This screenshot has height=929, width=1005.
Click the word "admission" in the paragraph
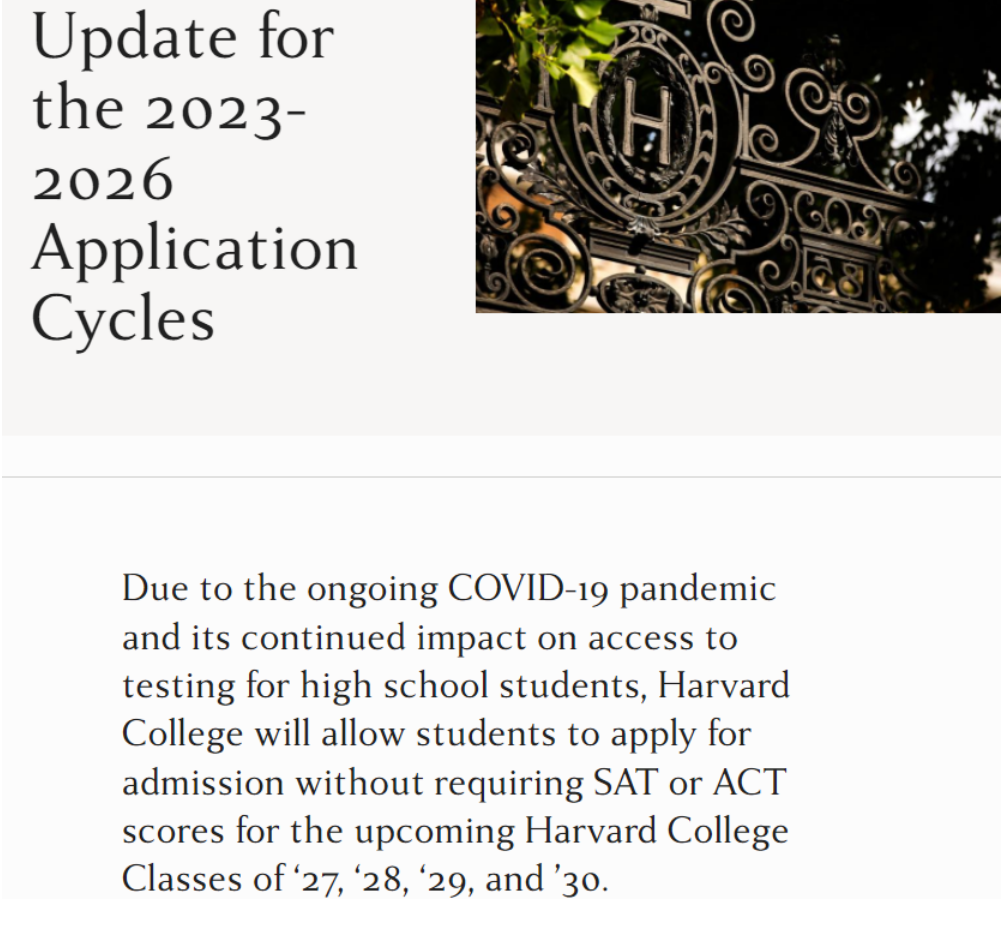tap(203, 782)
